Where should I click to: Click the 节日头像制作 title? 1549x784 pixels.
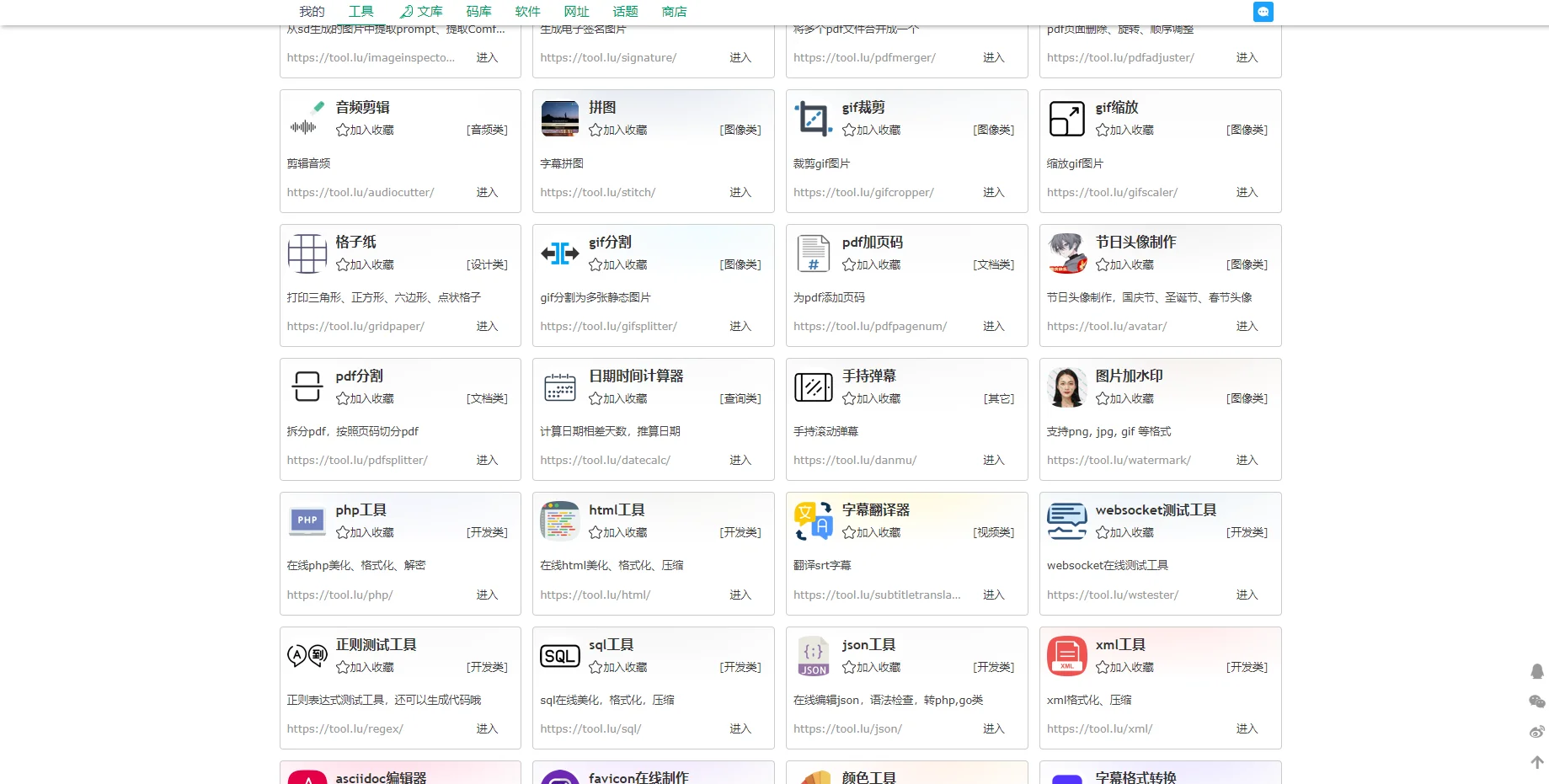tap(1135, 243)
